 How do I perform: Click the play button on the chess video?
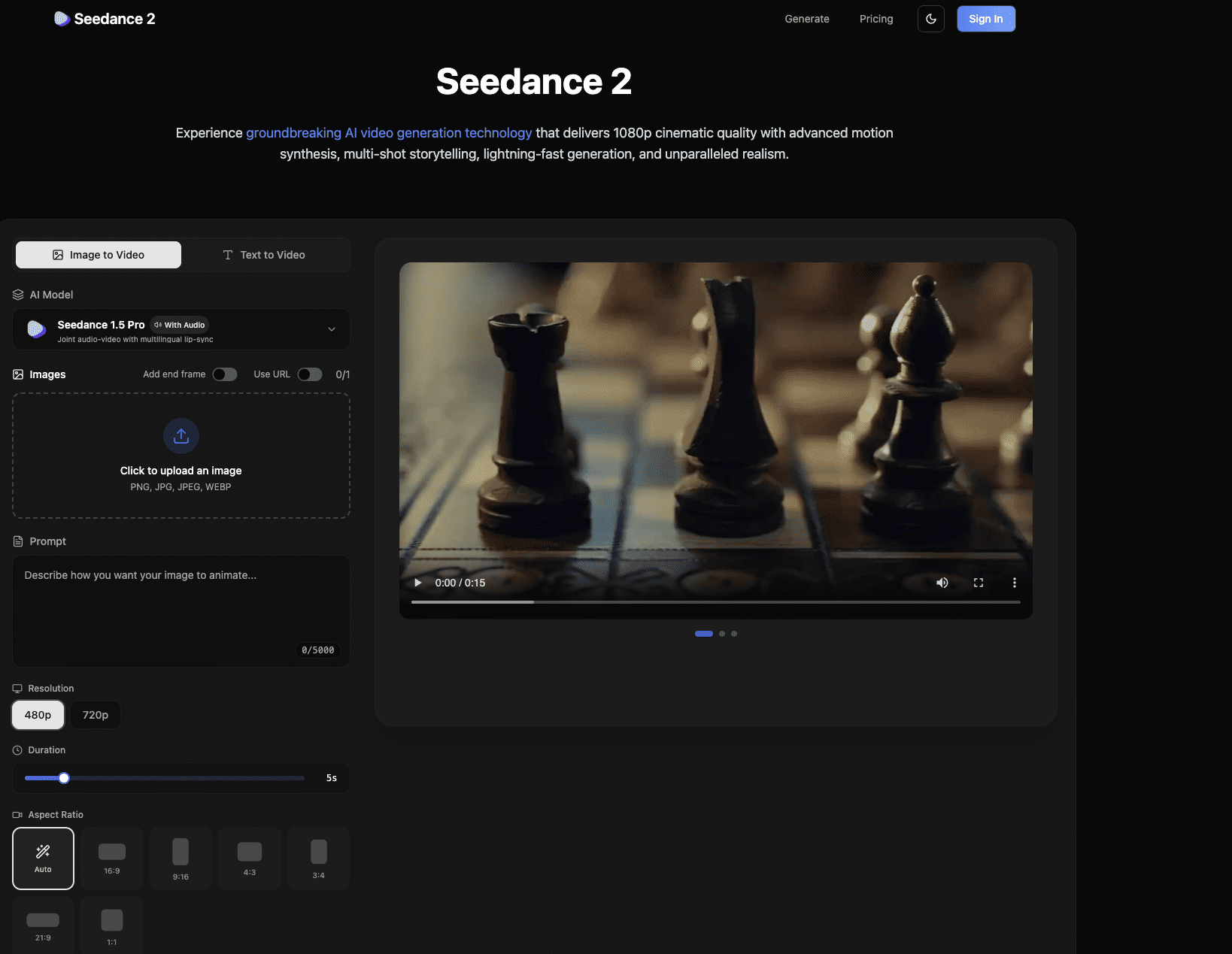pos(417,583)
